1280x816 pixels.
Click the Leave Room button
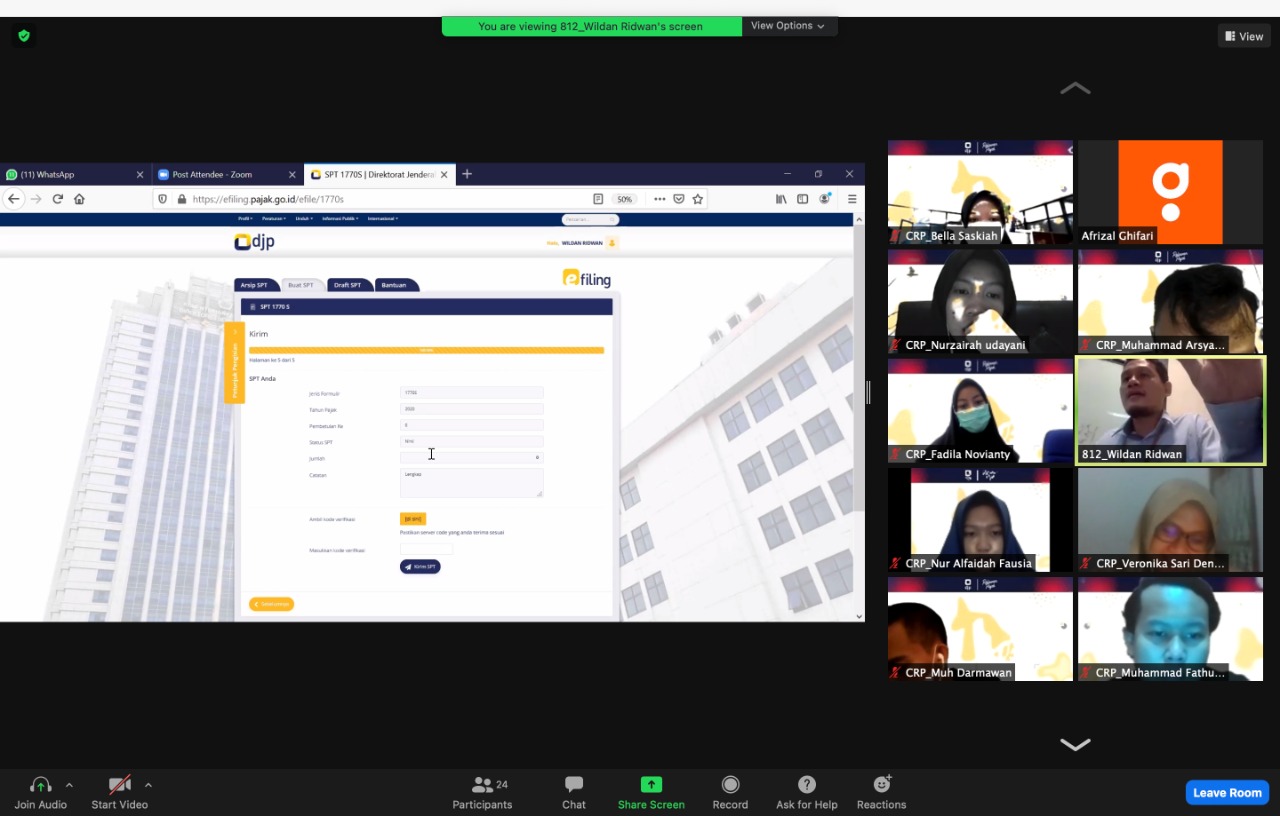click(x=1227, y=793)
